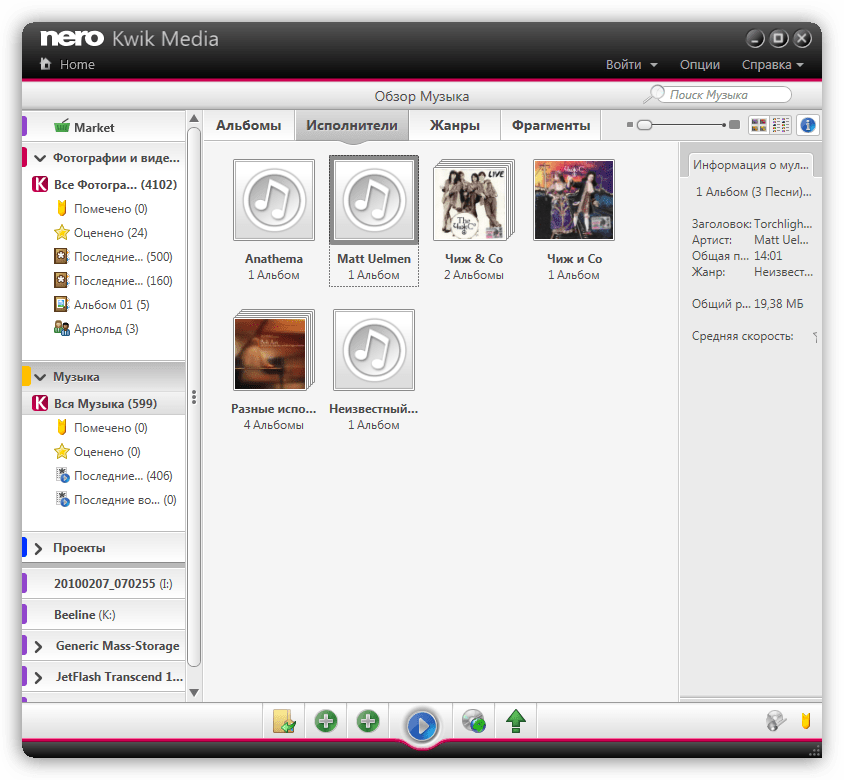Click the green upload arrow icon
Image resolution: width=844 pixels, height=780 pixels.
[x=516, y=721]
